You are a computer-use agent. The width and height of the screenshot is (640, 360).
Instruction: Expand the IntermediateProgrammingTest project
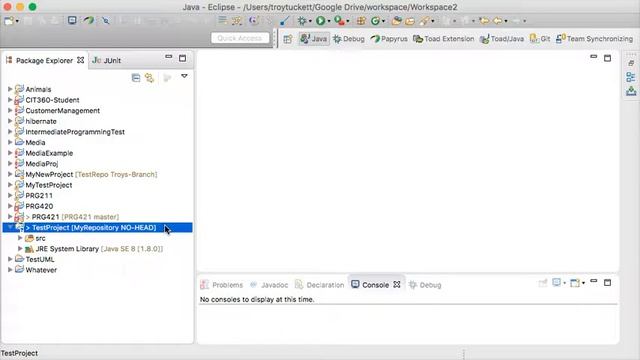10,131
